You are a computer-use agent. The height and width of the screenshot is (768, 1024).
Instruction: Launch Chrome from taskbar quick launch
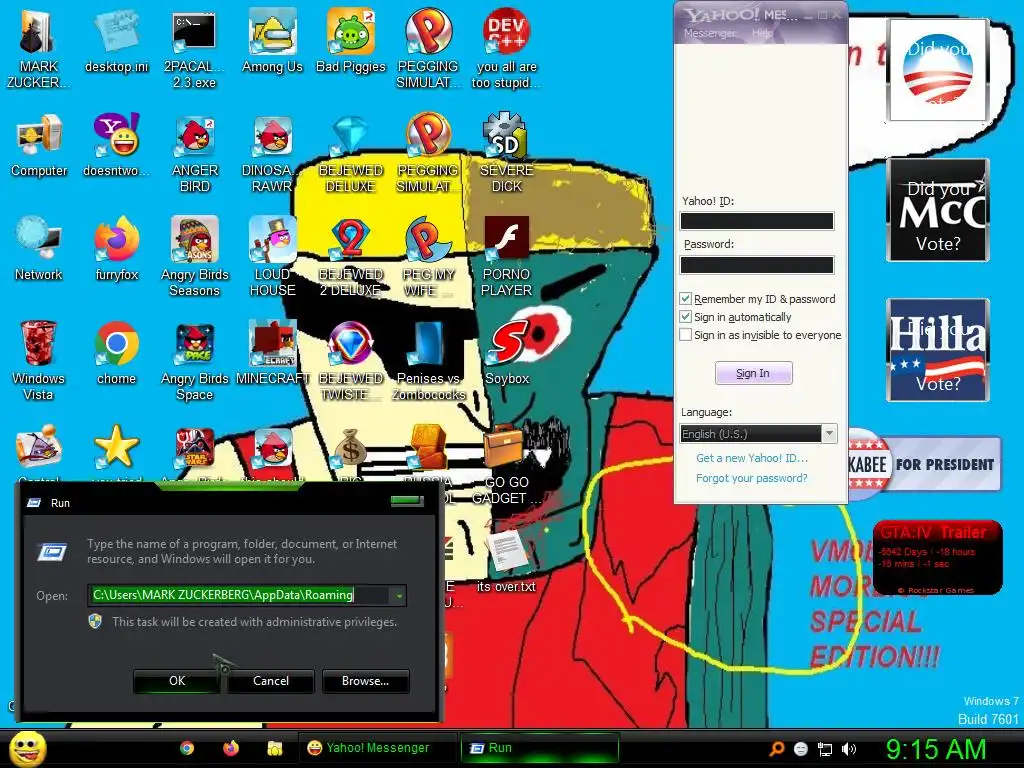[x=187, y=748]
